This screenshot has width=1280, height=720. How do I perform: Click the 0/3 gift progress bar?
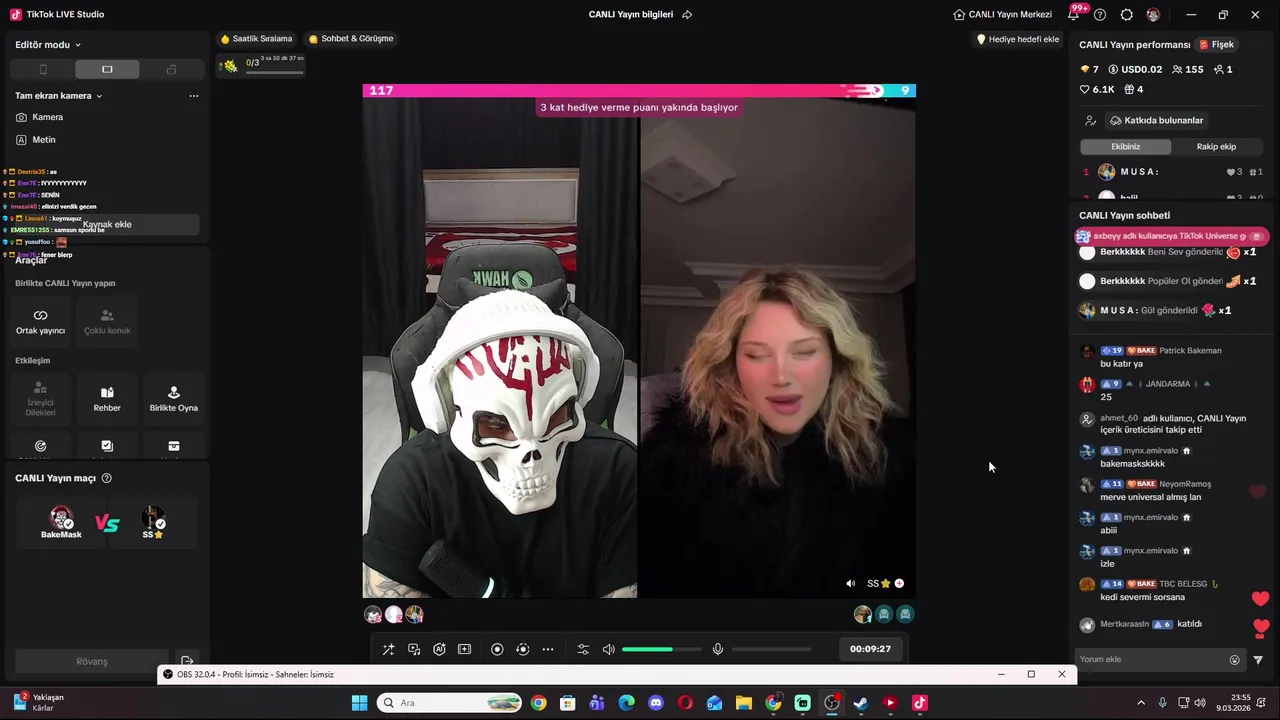(261, 65)
